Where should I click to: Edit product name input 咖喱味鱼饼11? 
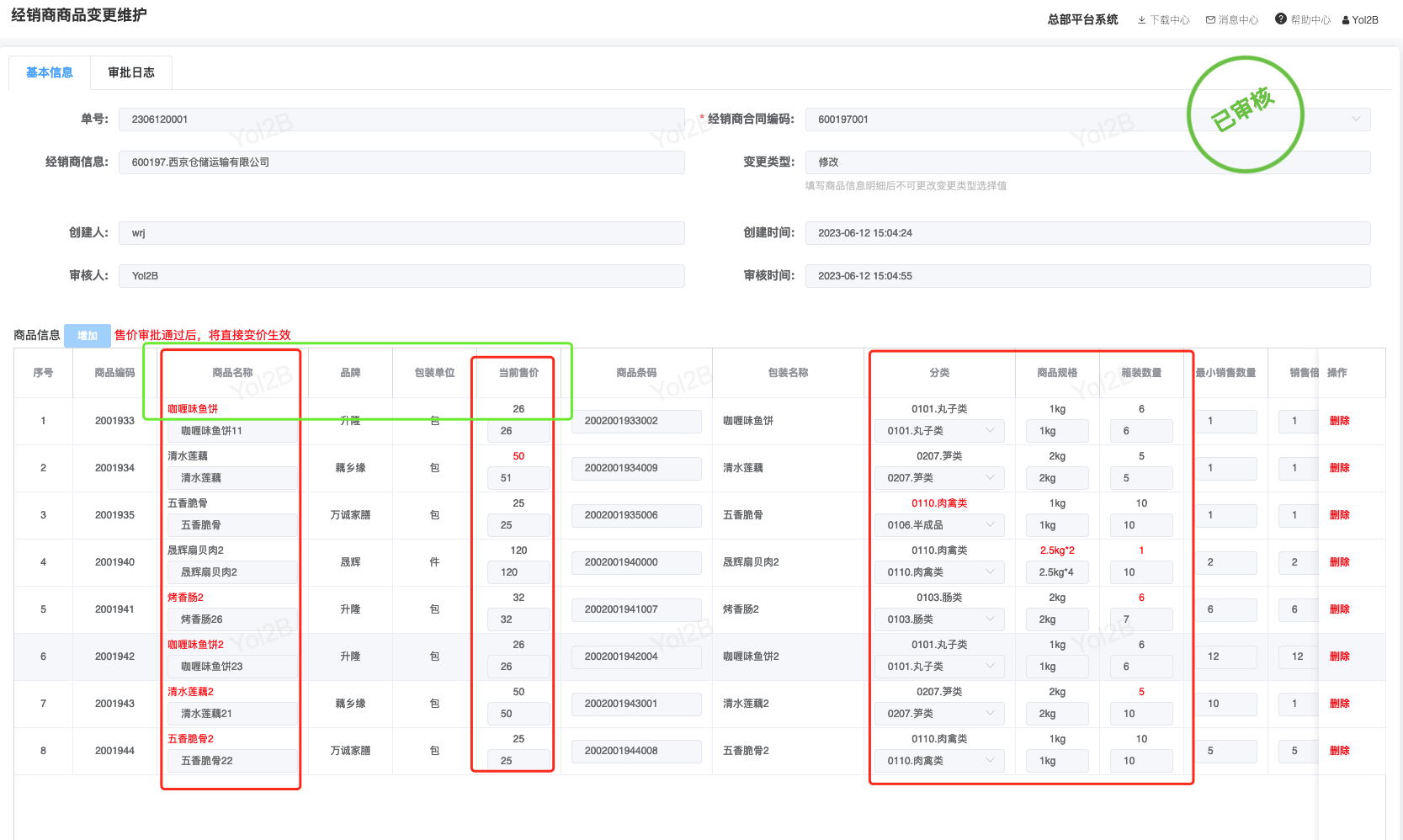point(232,431)
